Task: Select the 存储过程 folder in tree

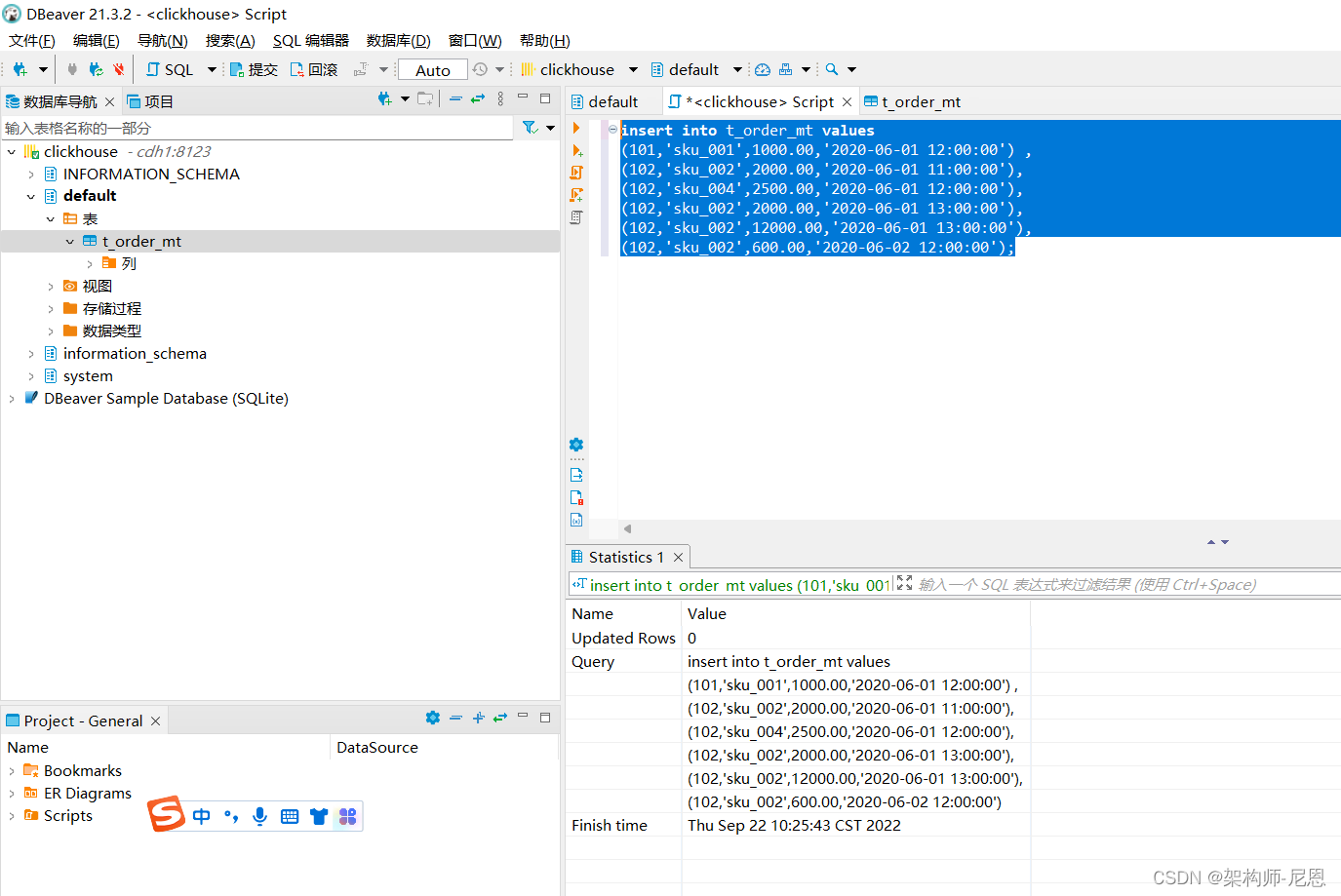Action: point(112,308)
